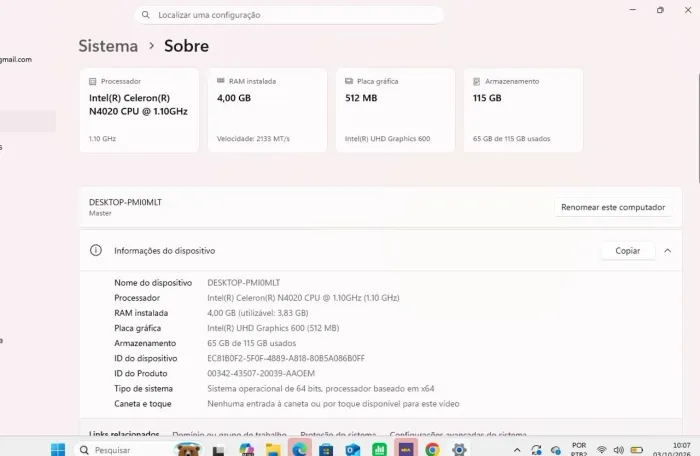Click the battery icon in tray

coord(637,450)
